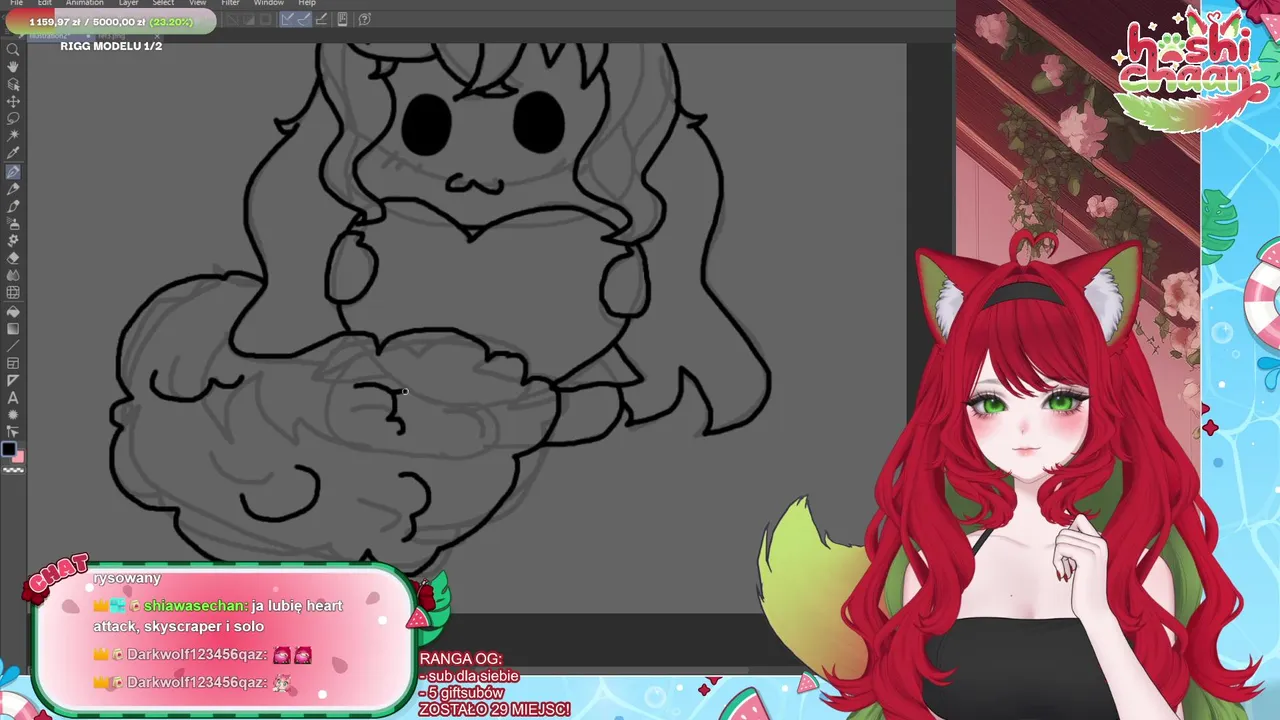Screen dimensions: 1280x720
Task: Select the Auto select magic wand tool
Action: 13,135
